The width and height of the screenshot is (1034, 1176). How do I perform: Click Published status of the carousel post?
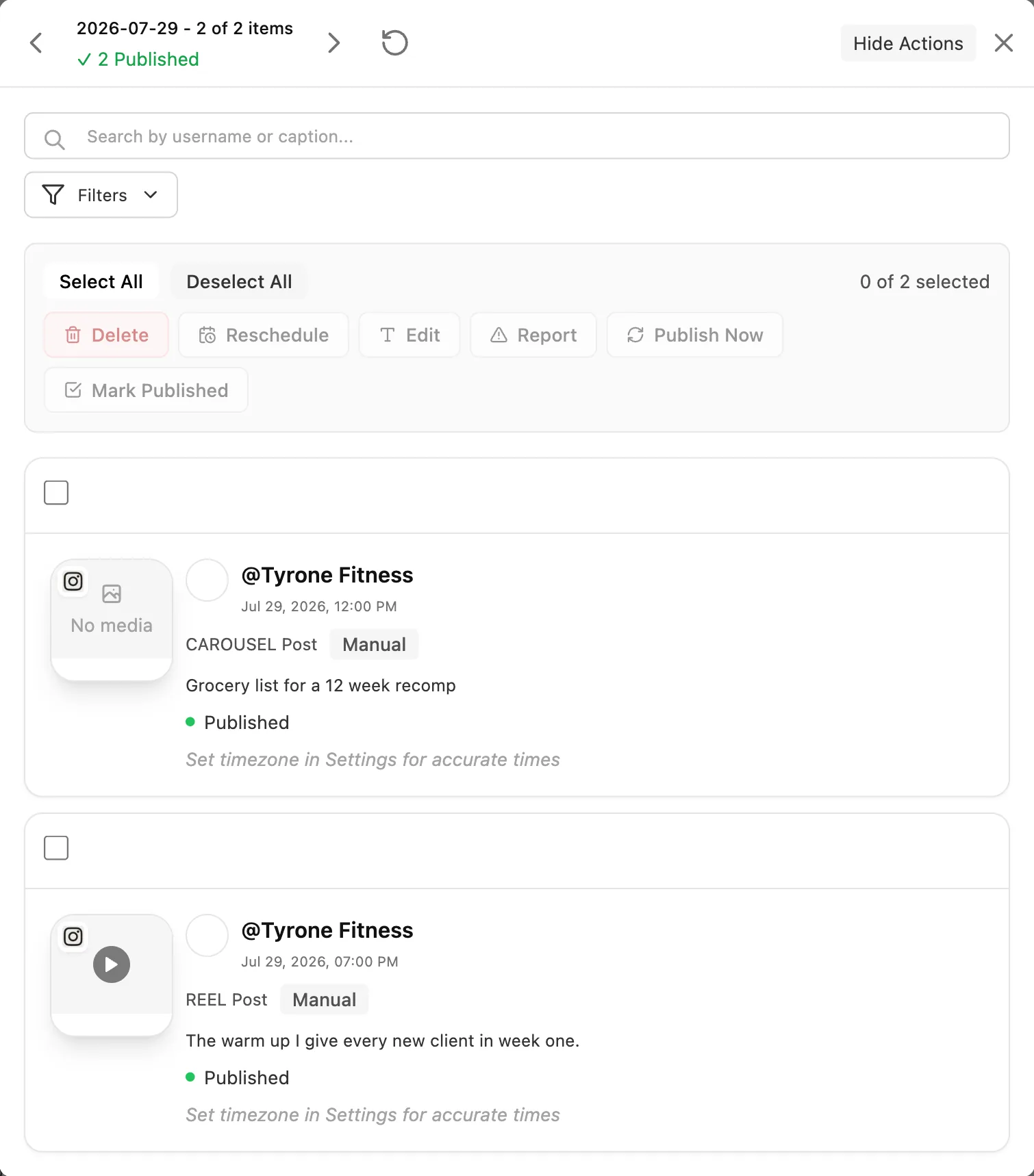(x=238, y=722)
